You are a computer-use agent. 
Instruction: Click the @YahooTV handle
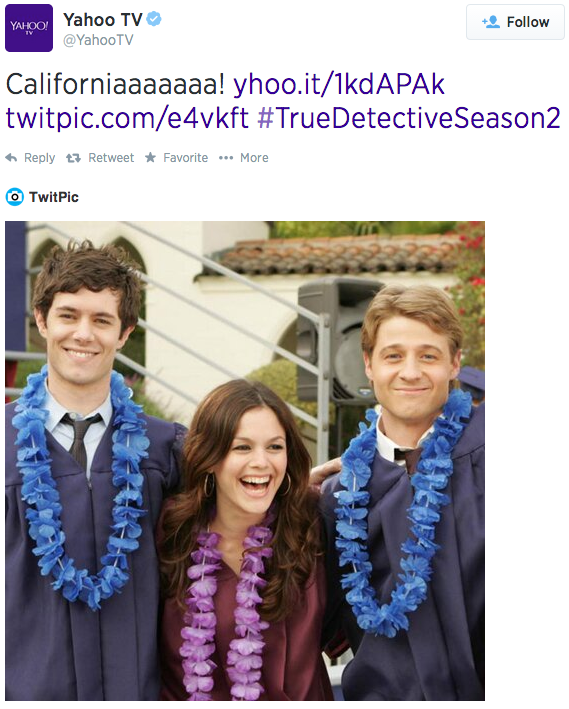point(98,40)
